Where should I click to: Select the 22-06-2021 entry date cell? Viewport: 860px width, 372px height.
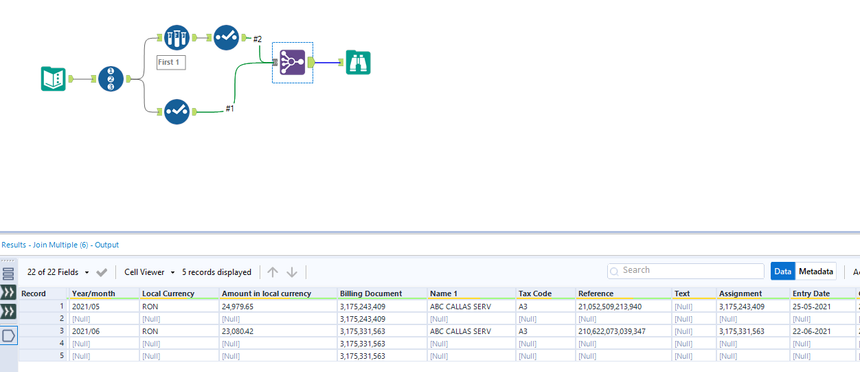(822, 331)
